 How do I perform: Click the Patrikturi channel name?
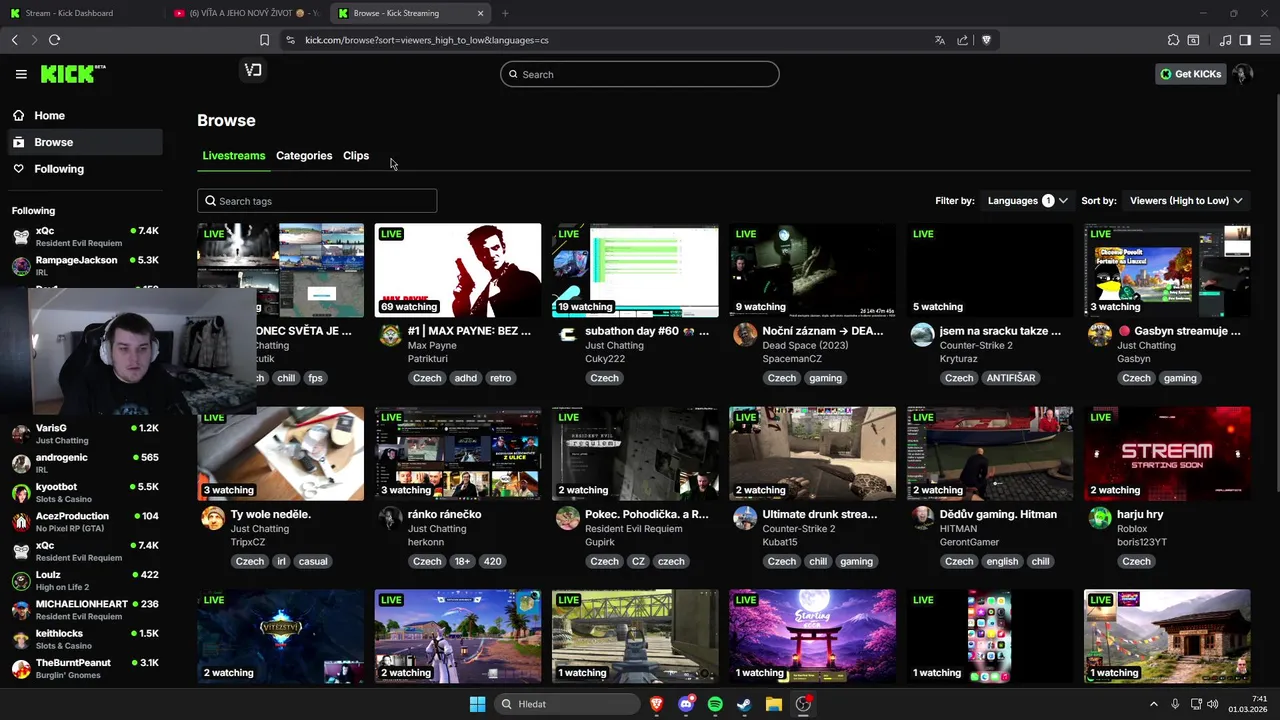click(x=427, y=358)
